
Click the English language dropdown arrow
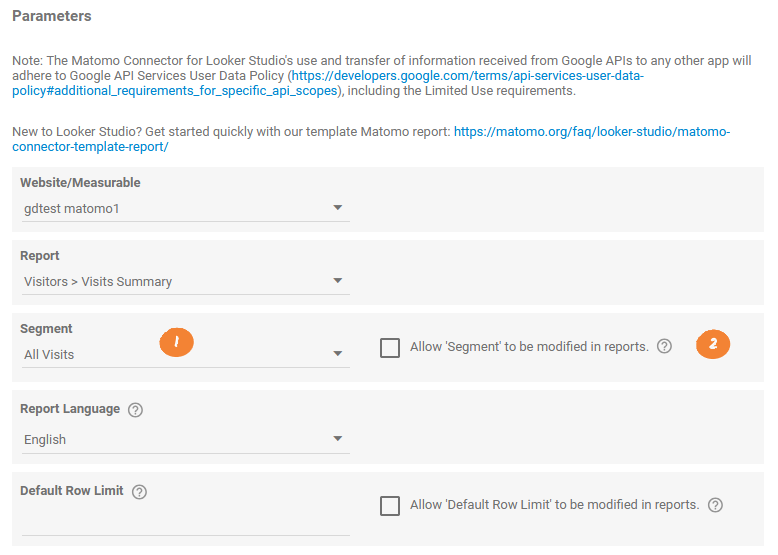click(x=338, y=439)
